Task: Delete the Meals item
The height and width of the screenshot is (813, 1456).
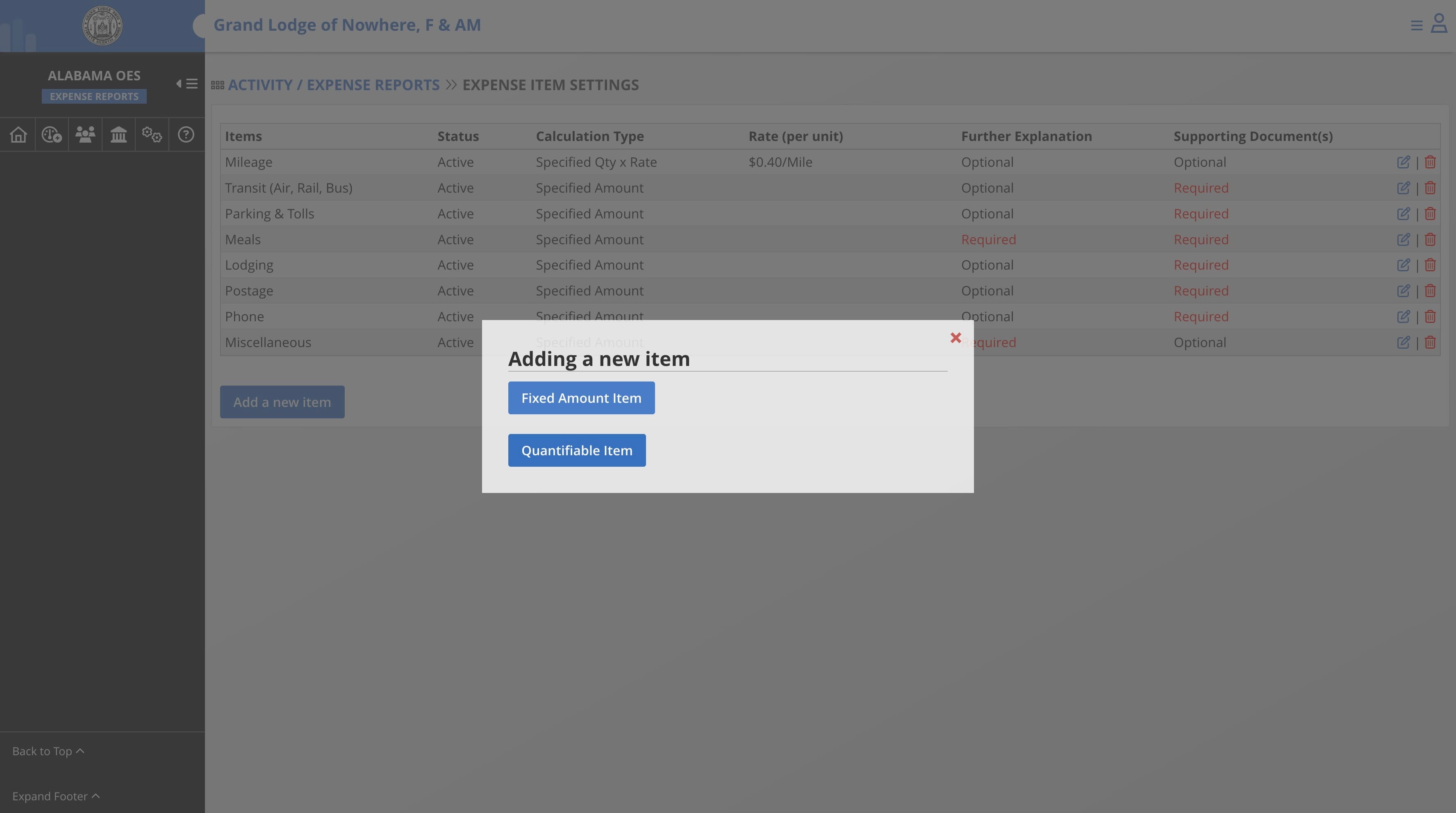Action: pos(1430,240)
